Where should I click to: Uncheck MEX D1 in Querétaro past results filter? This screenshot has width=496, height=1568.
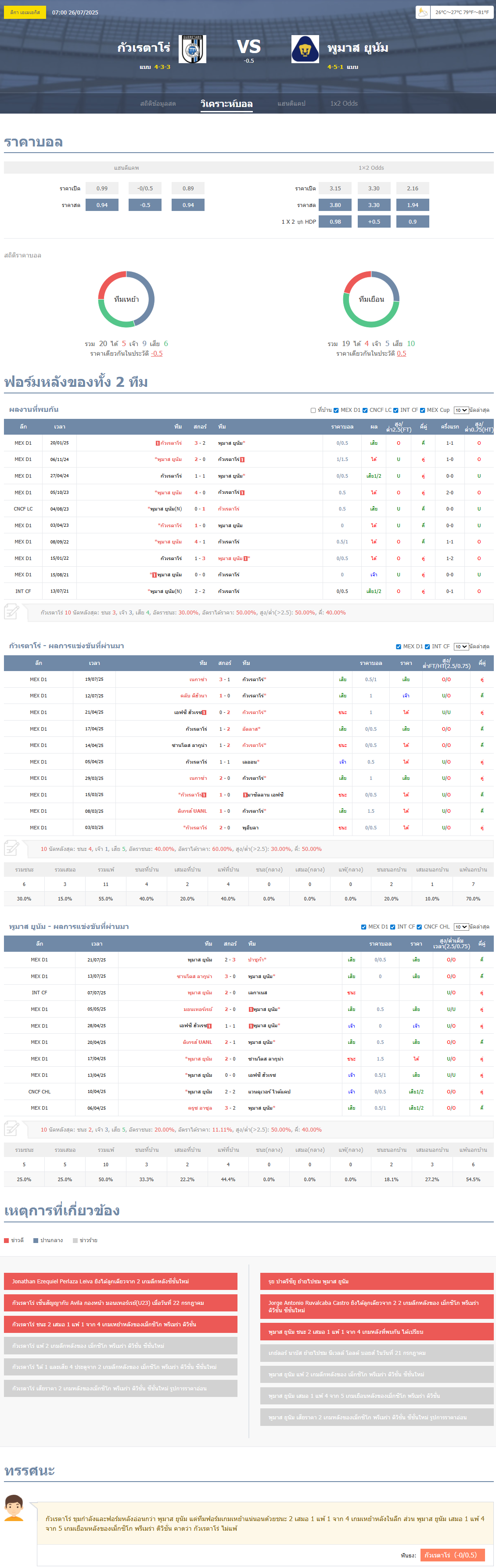click(399, 646)
